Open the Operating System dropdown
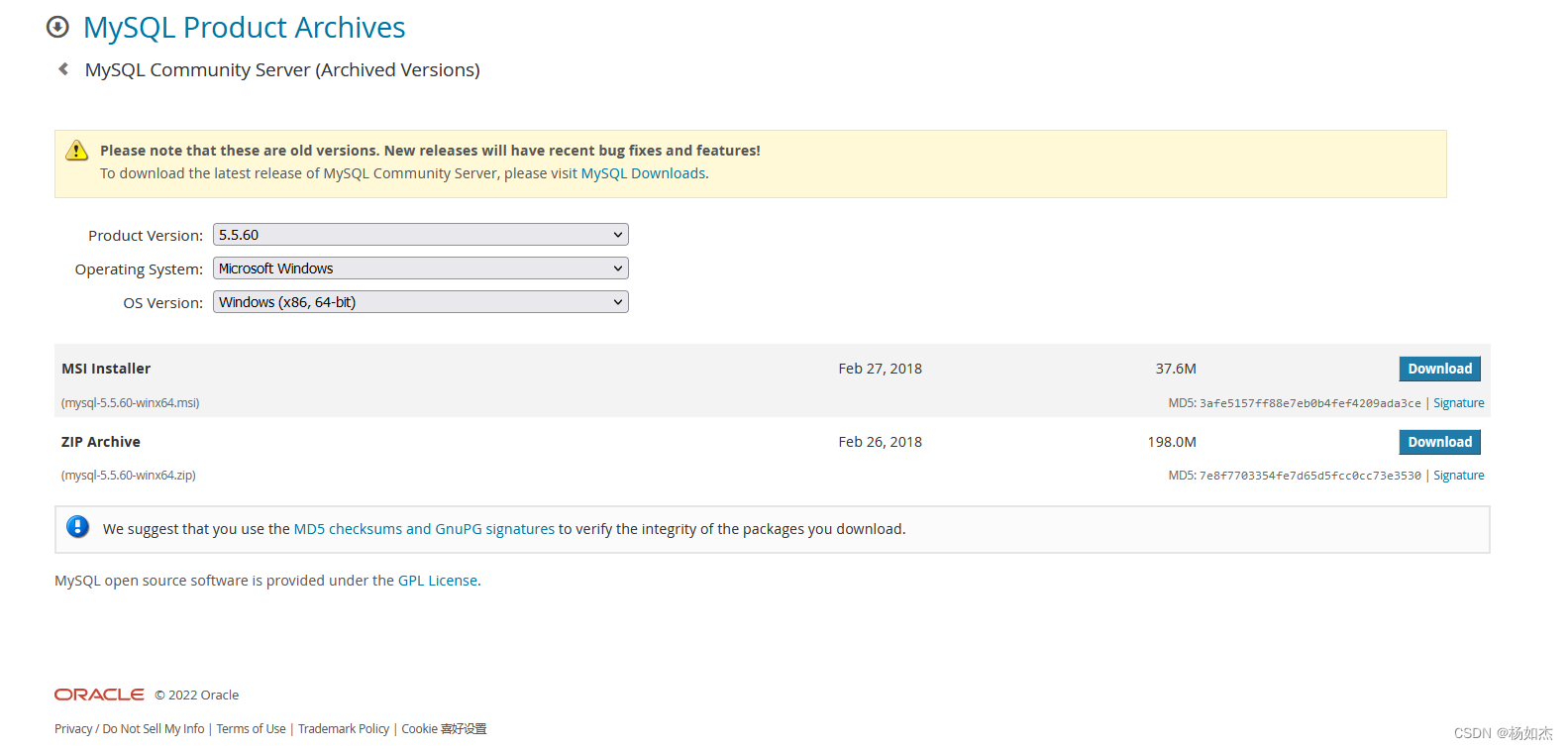 (x=421, y=268)
